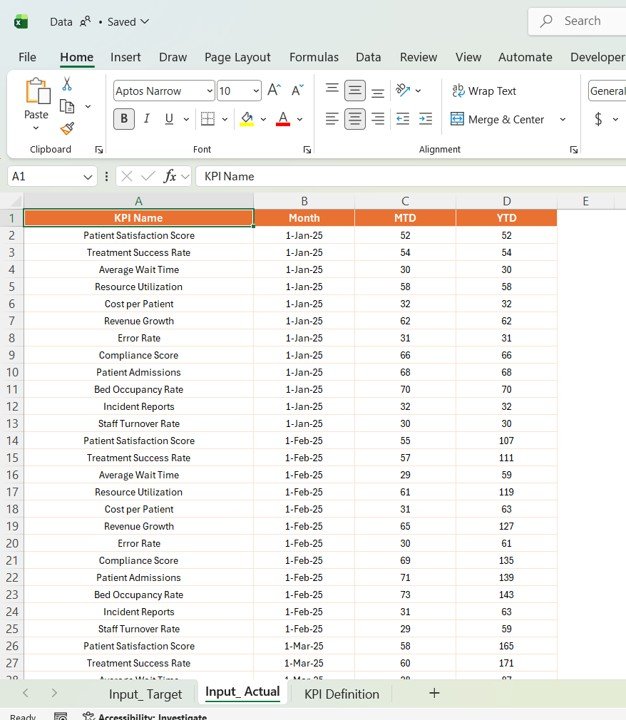Click the Paste button
This screenshot has width=626, height=720.
(36, 97)
